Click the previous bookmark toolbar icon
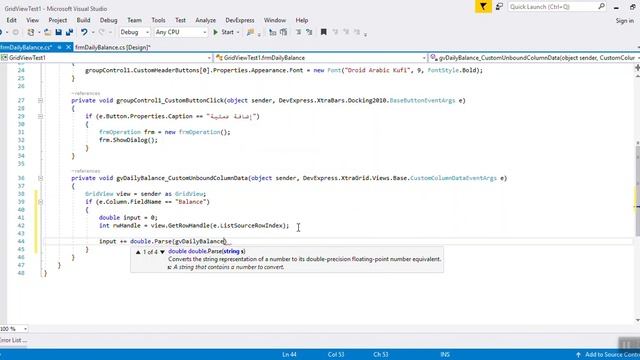The width and height of the screenshot is (640, 360). point(335,32)
